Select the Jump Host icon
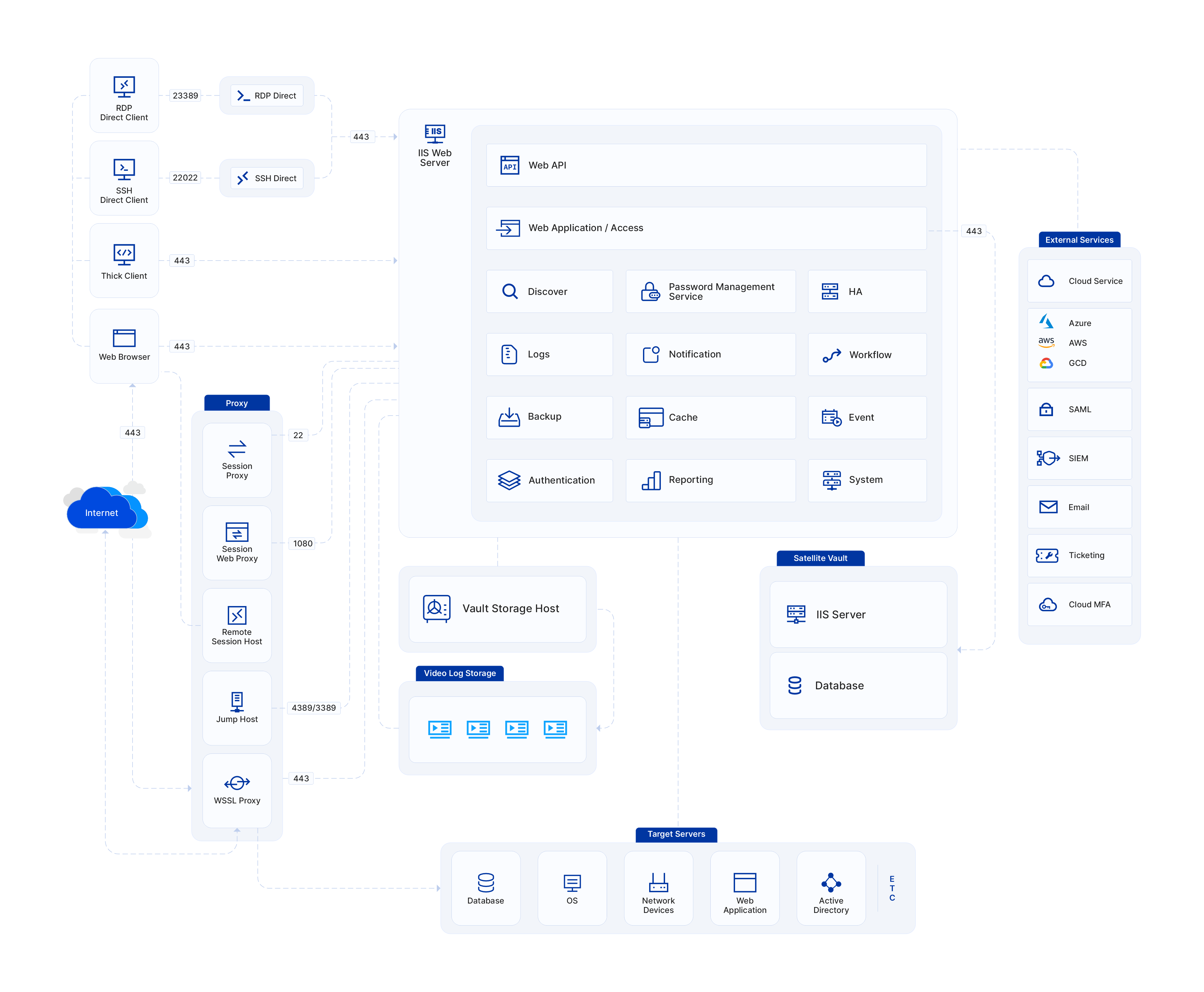 tap(237, 702)
